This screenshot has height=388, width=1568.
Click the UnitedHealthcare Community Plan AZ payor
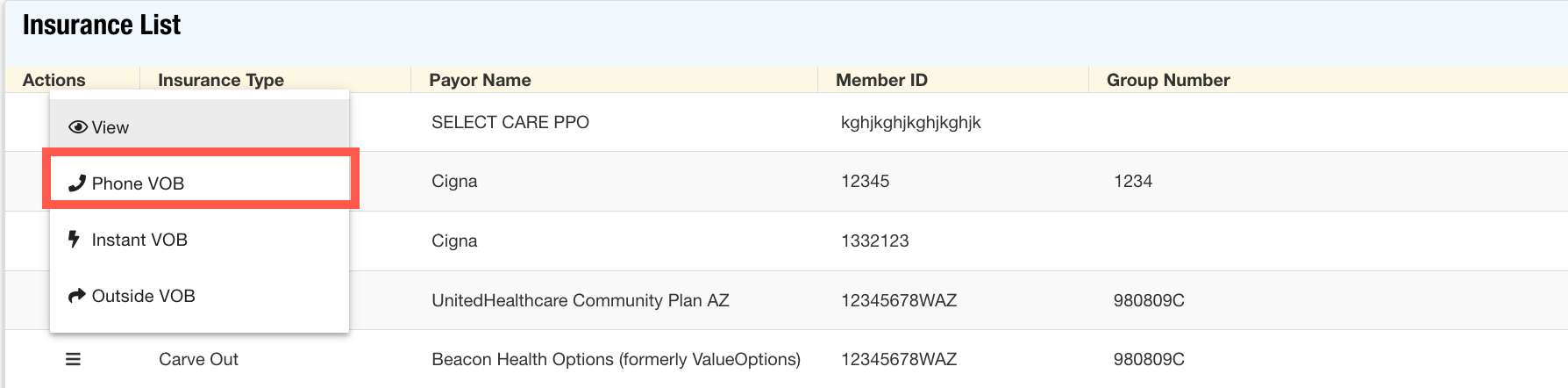tap(581, 300)
